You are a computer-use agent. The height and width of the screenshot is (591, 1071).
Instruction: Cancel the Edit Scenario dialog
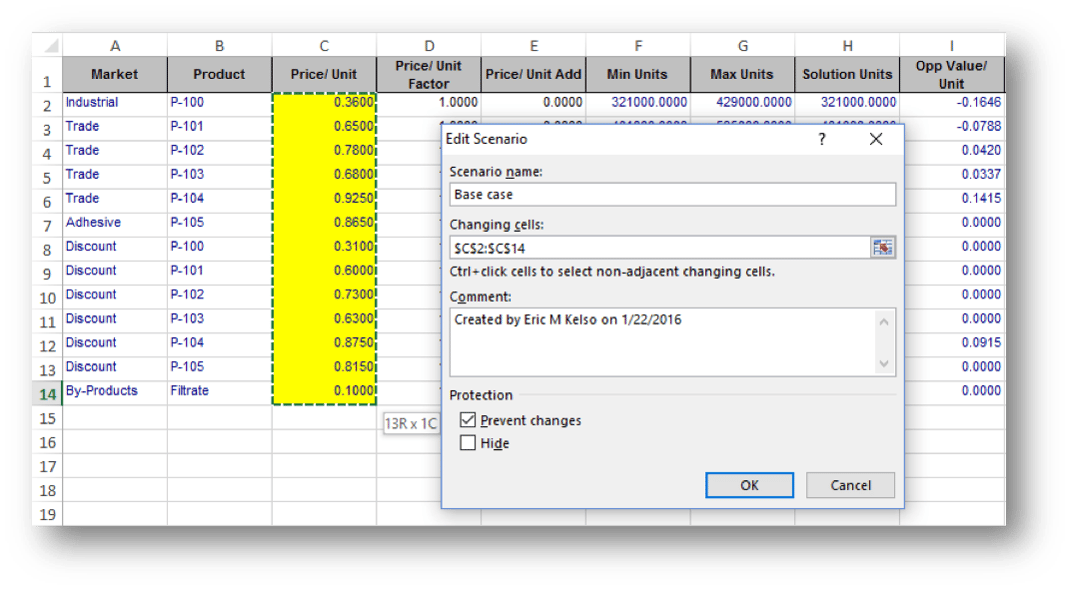tap(850, 485)
